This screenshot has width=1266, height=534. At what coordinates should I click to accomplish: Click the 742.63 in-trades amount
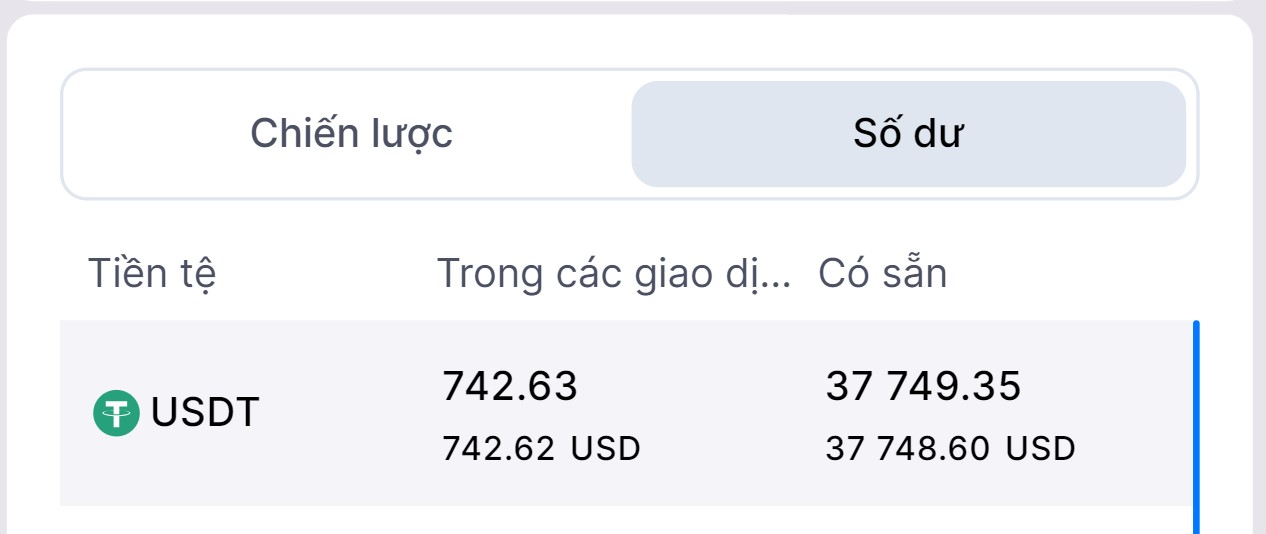tap(510, 386)
